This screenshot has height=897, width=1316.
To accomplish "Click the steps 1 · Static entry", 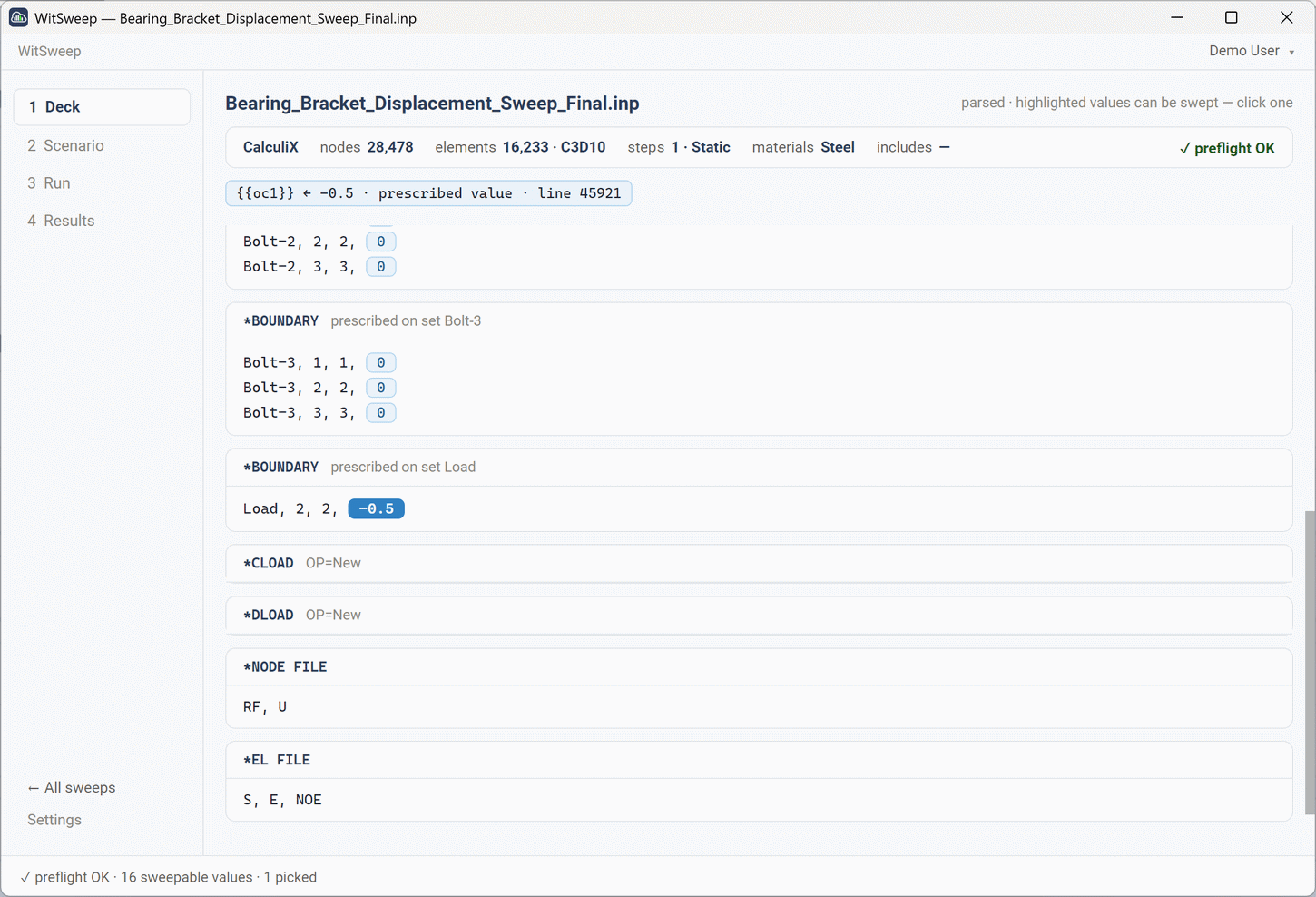I will point(679,147).
